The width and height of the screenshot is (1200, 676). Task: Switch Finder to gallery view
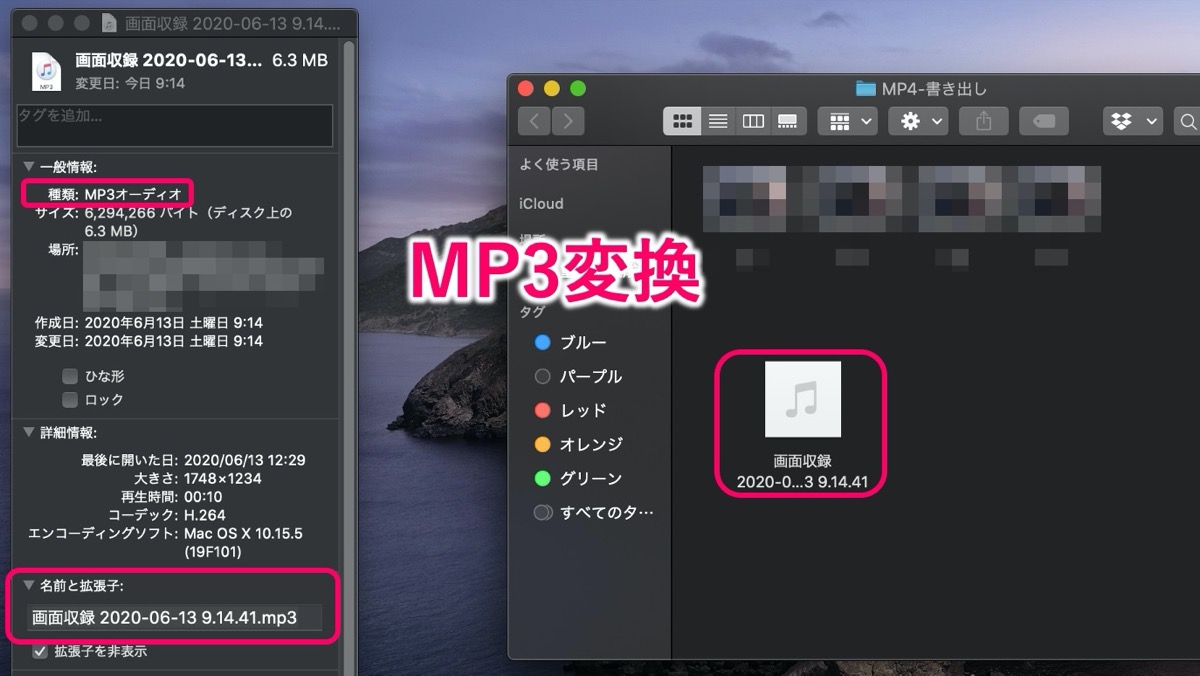(x=788, y=122)
